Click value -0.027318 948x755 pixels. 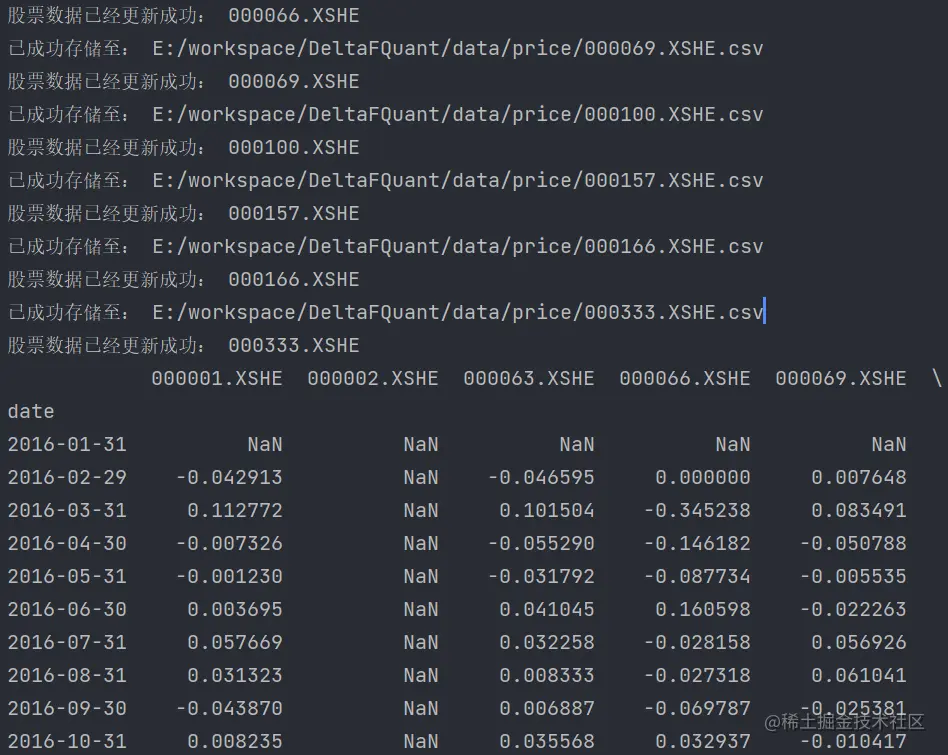(x=697, y=675)
